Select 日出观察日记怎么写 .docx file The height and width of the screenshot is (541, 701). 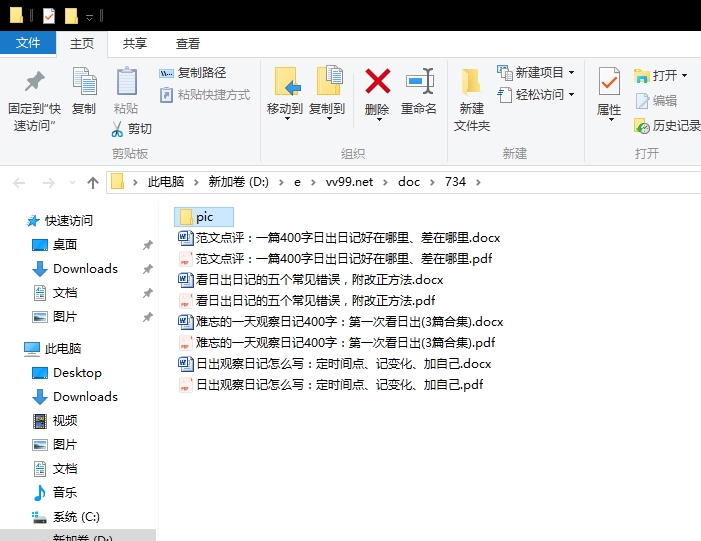(334, 363)
